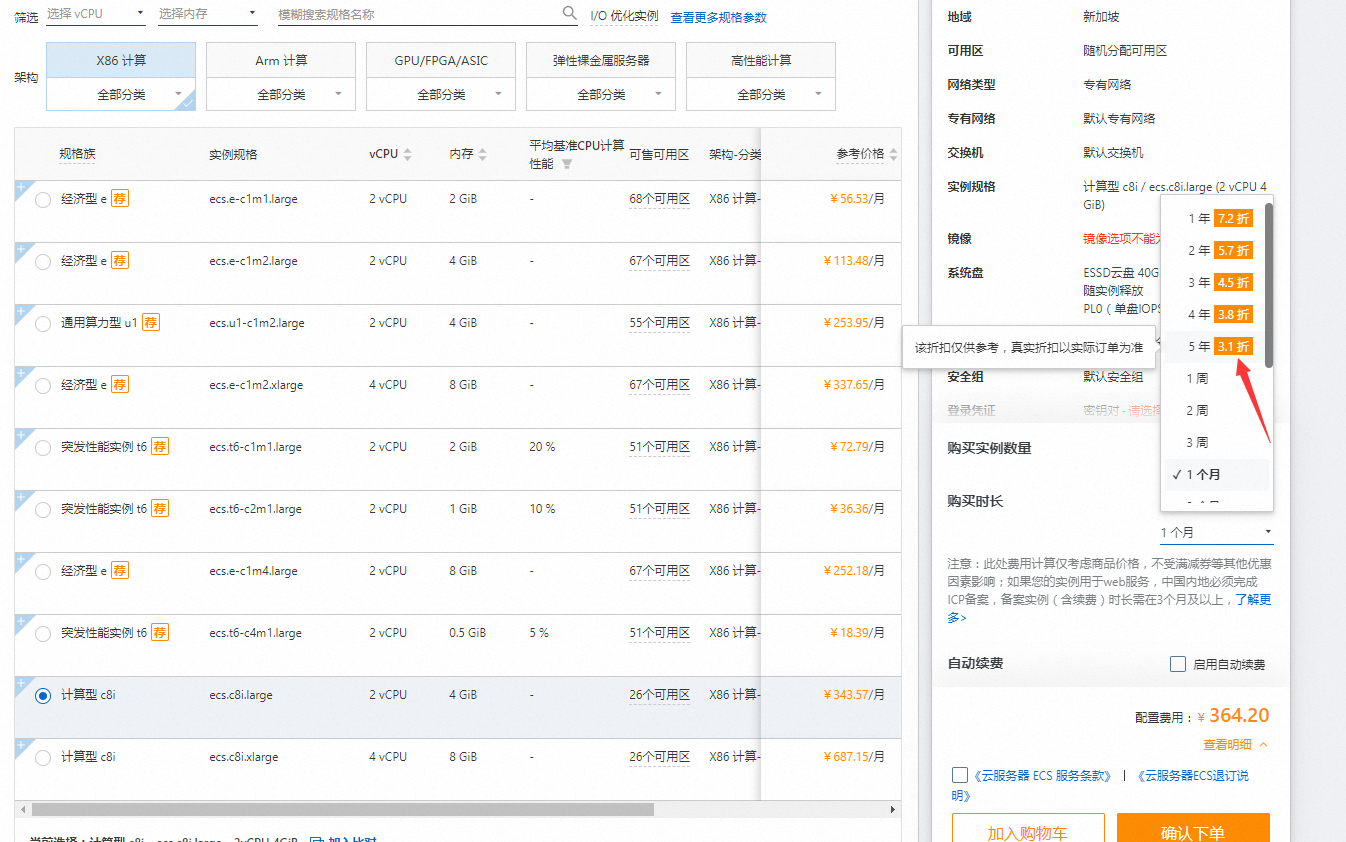The image size is (1346, 842).
Task: Choose 3 年 4.5 折 duration option
Action: (1217, 282)
